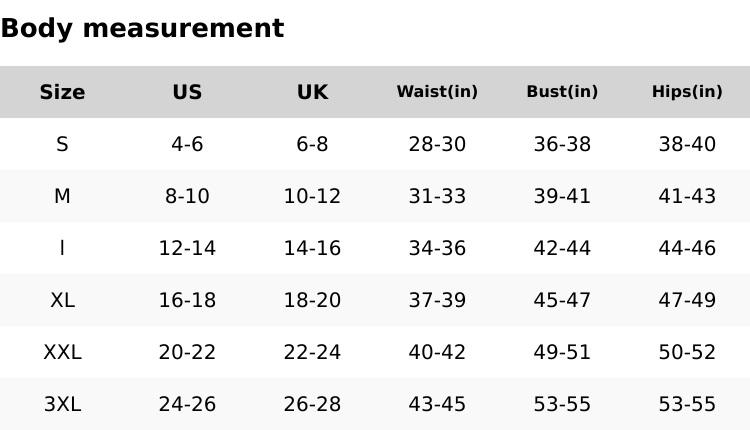The width and height of the screenshot is (750, 430).
Task: Select the M size row label
Action: (x=62, y=196)
